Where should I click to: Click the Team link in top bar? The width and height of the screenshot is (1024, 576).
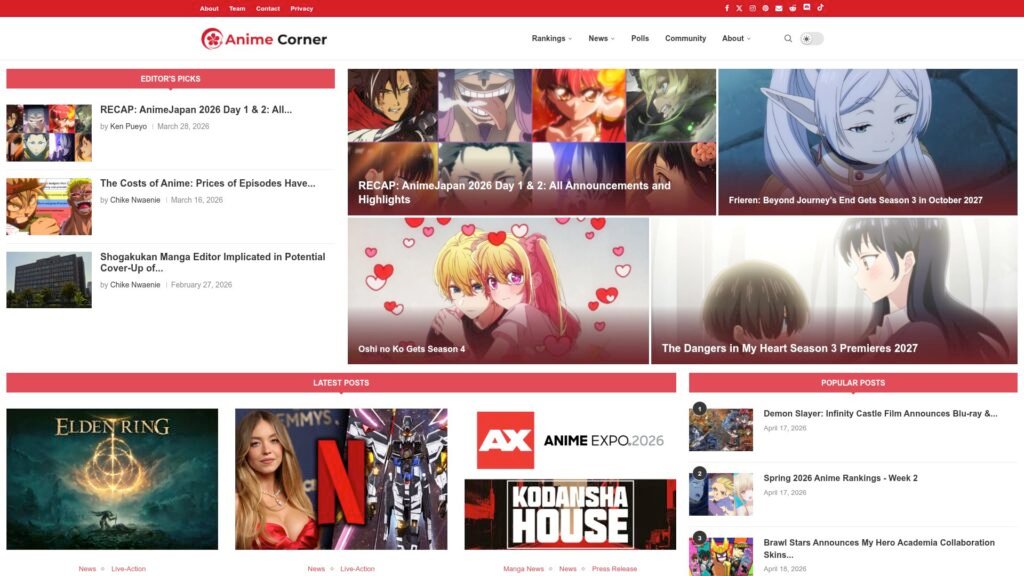tap(237, 8)
